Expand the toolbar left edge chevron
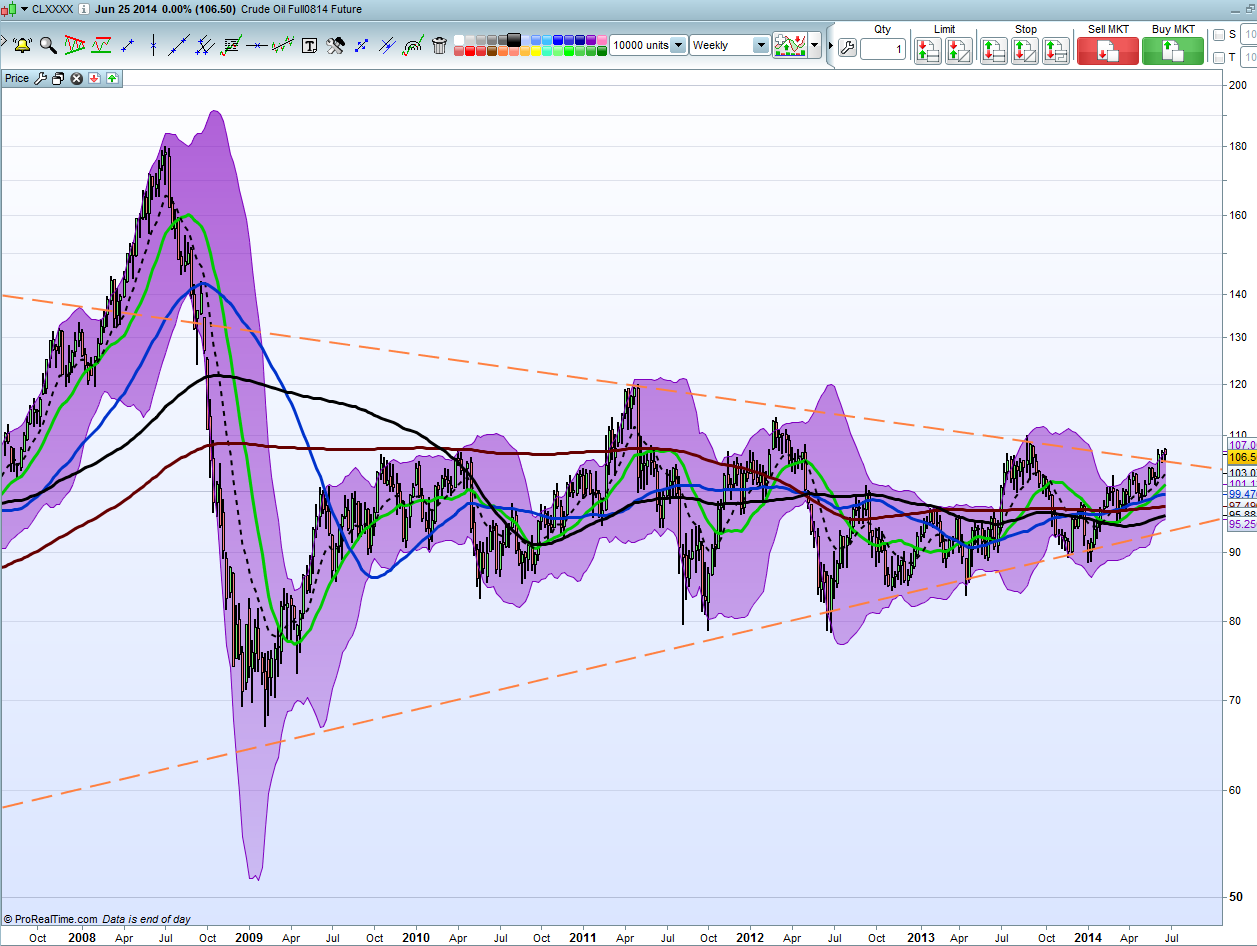Screen dimensions: 1257x946 point(4,41)
